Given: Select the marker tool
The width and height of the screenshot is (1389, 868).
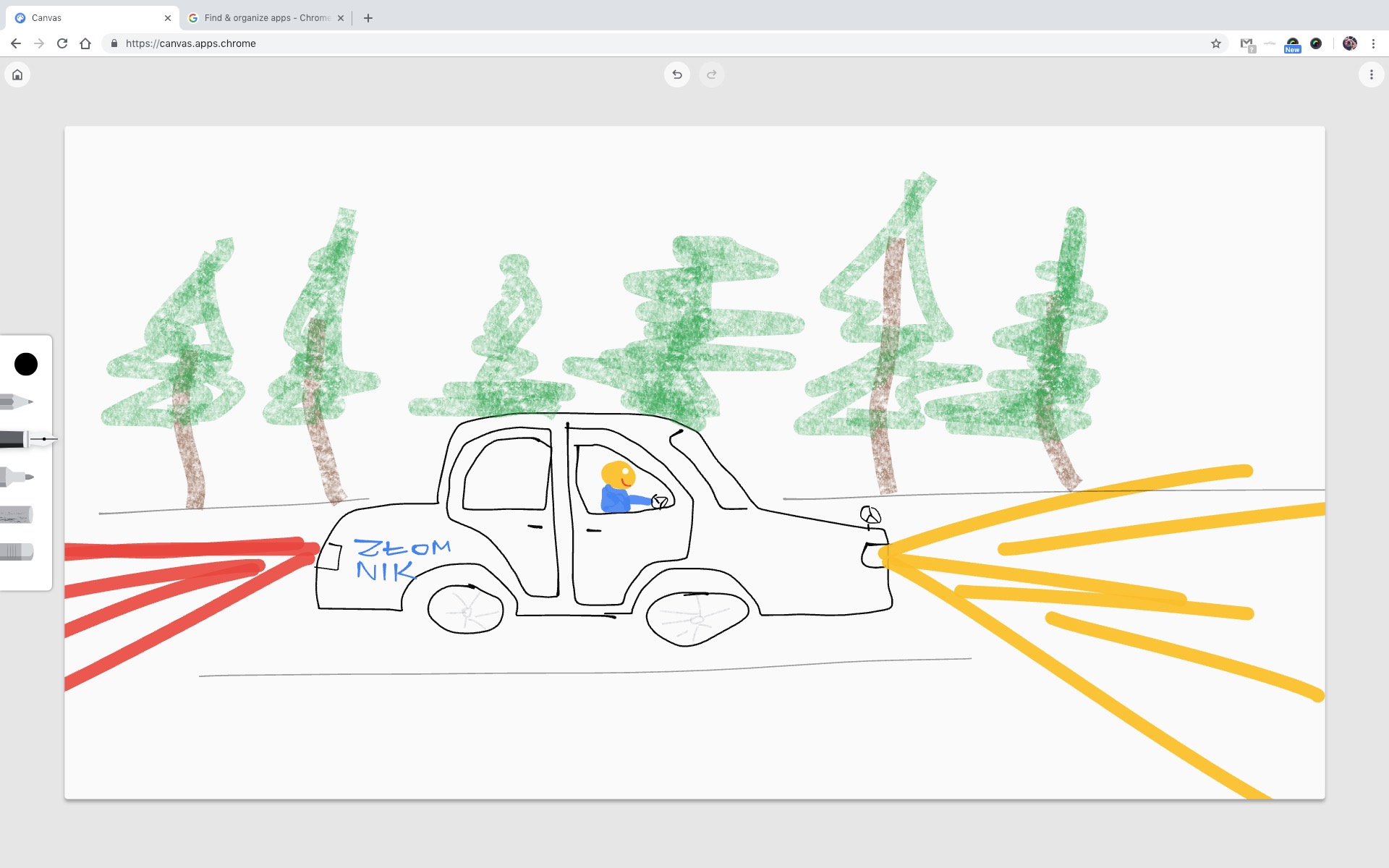Looking at the screenshot, I should tap(17, 477).
